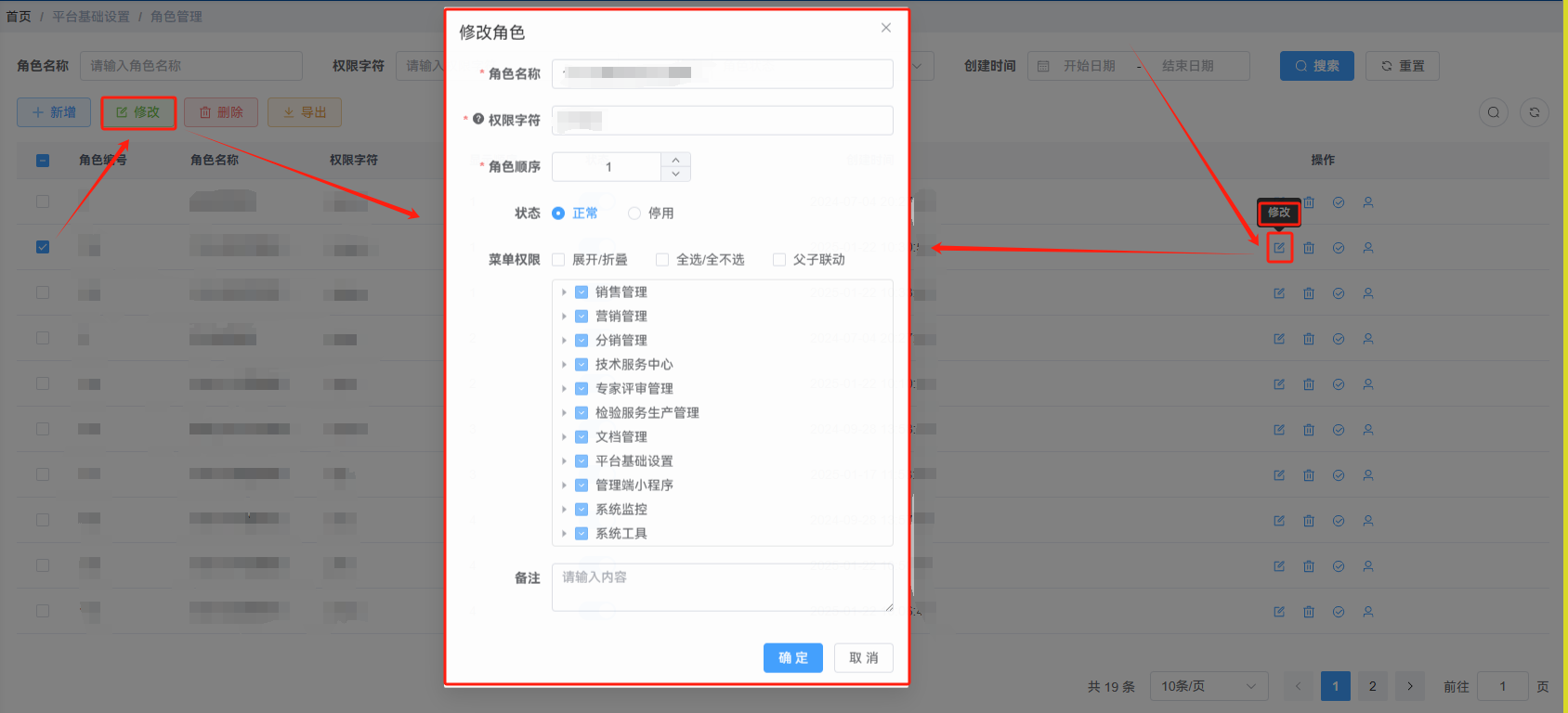Click 平台基础设置 in the breadcrumb
The width and height of the screenshot is (1568, 713).
[x=91, y=17]
